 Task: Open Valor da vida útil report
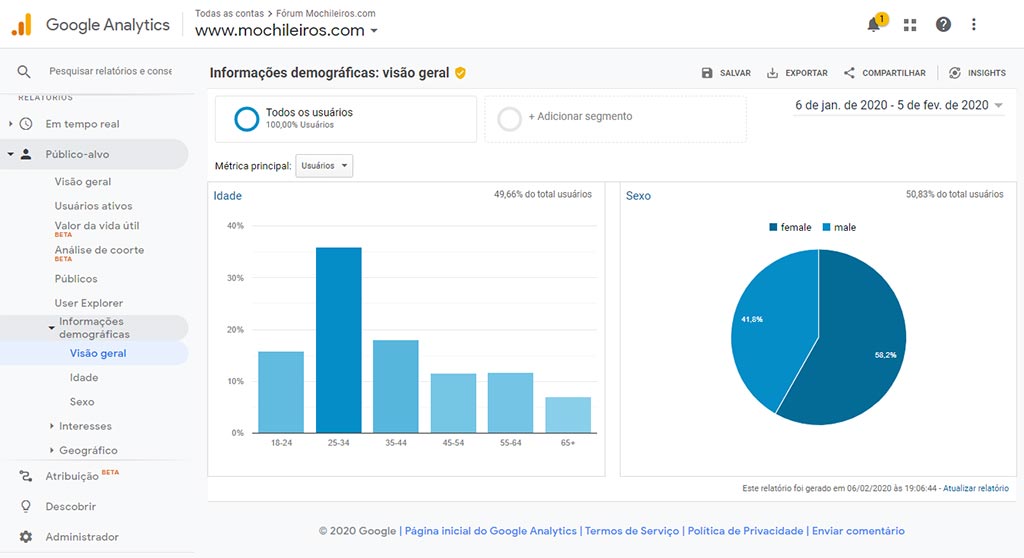tap(97, 226)
